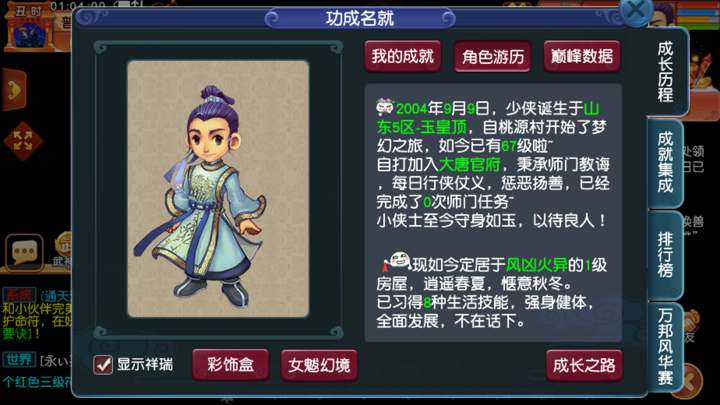Click the character portrait card
Image resolution: width=720 pixels, height=405 pixels.
click(x=218, y=189)
